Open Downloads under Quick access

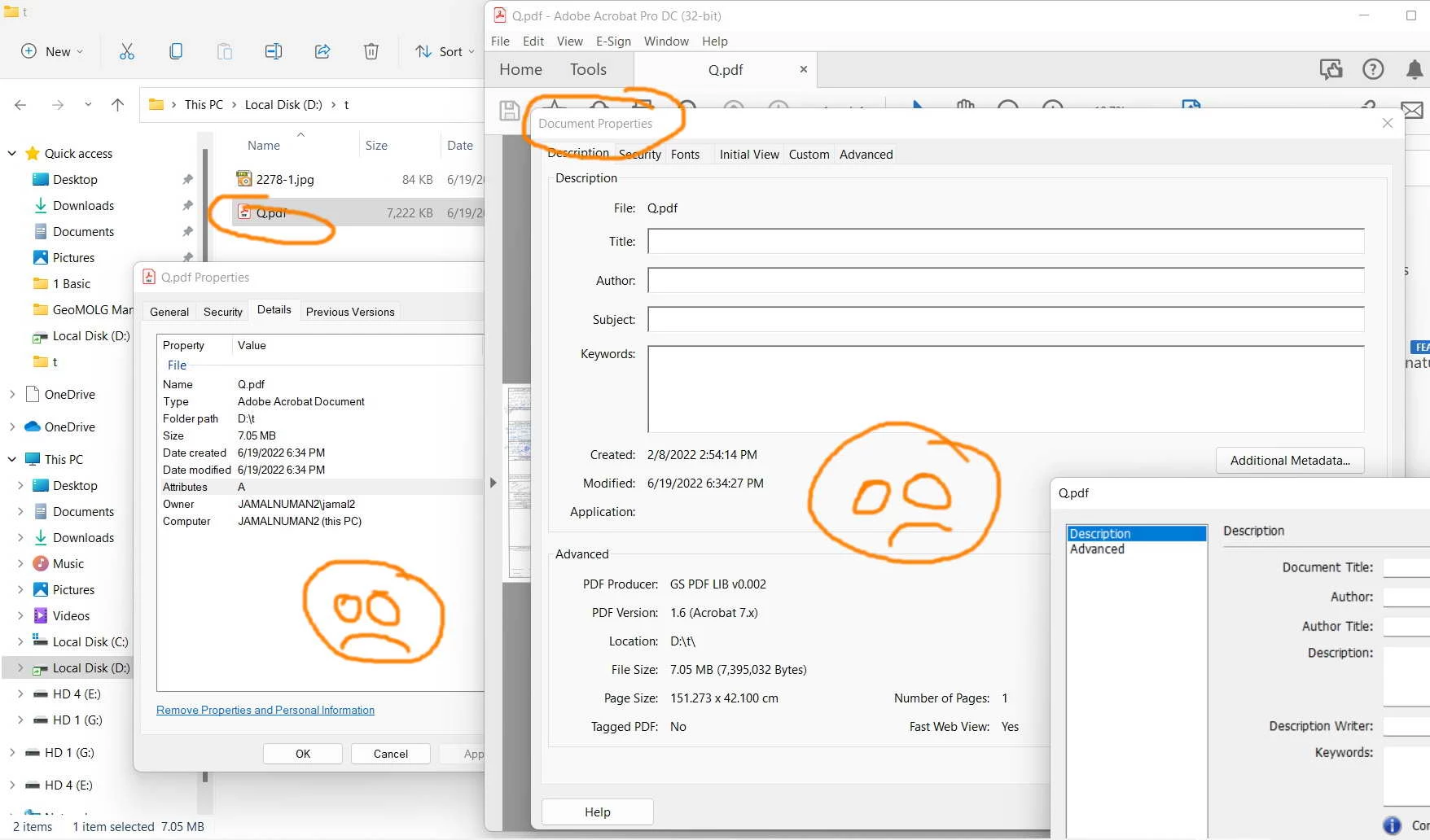(x=83, y=205)
